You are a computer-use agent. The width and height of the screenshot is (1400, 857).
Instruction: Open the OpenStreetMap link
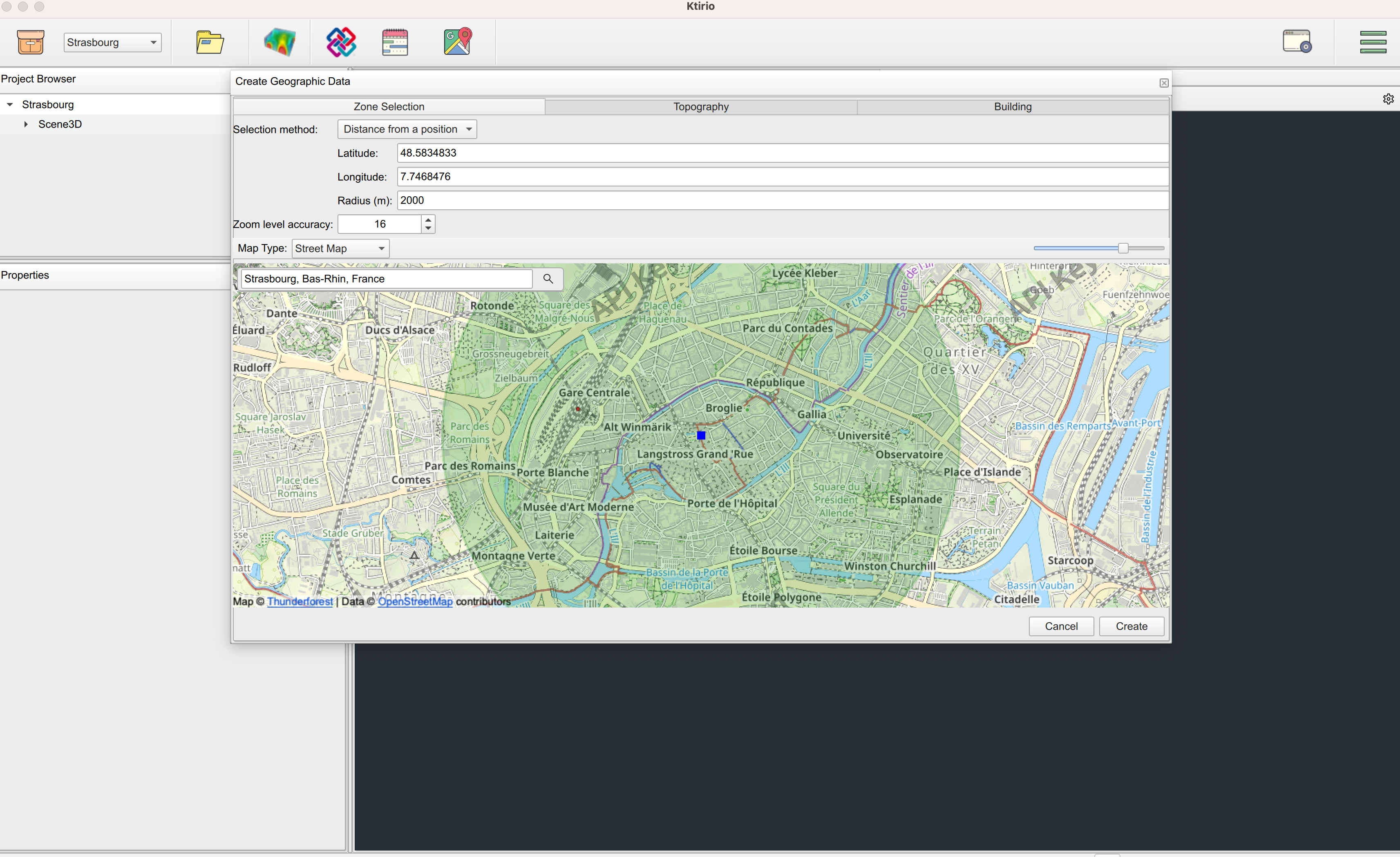tap(415, 601)
